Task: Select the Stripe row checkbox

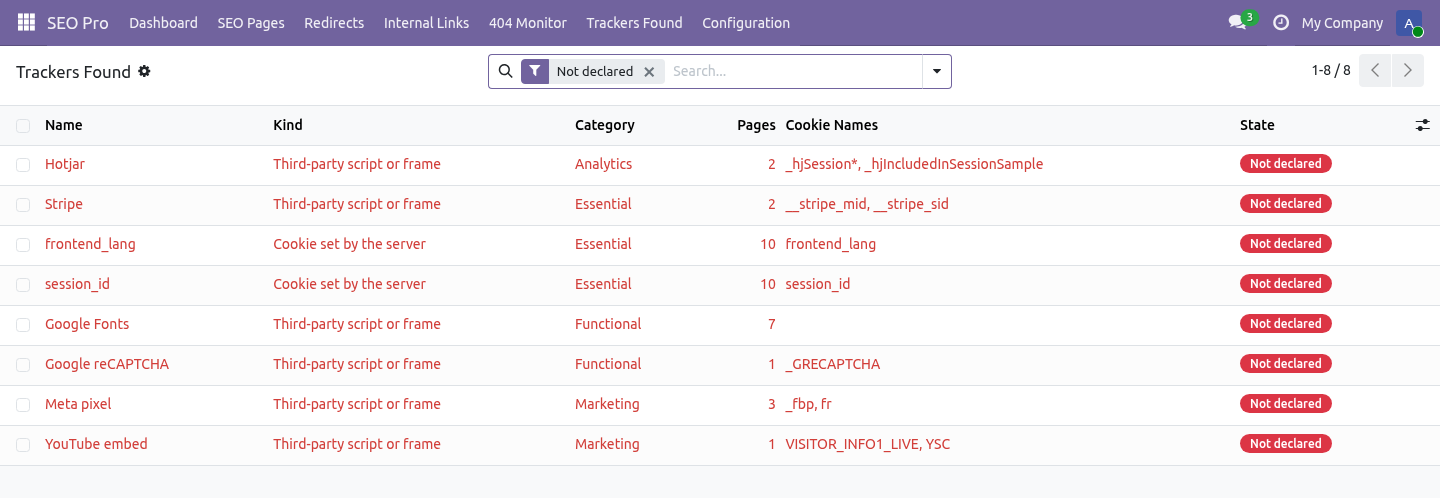Action: pos(23,204)
